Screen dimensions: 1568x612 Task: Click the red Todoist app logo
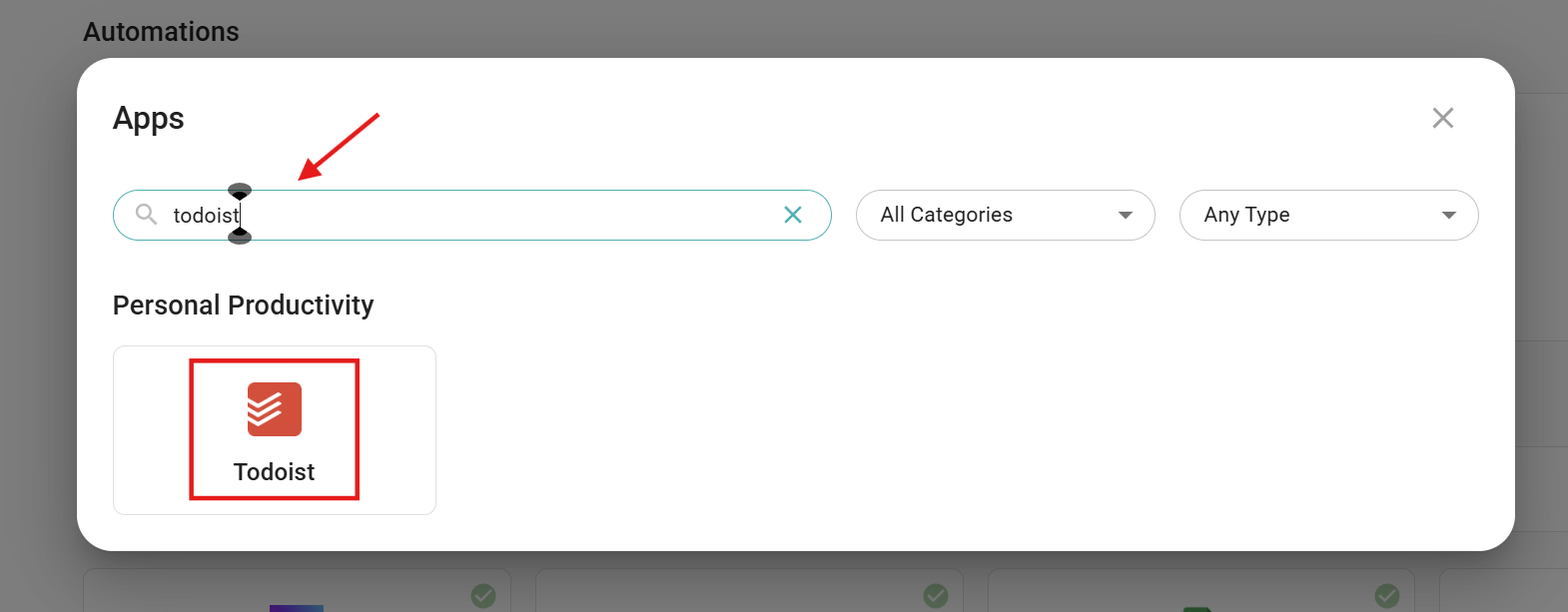tap(274, 409)
